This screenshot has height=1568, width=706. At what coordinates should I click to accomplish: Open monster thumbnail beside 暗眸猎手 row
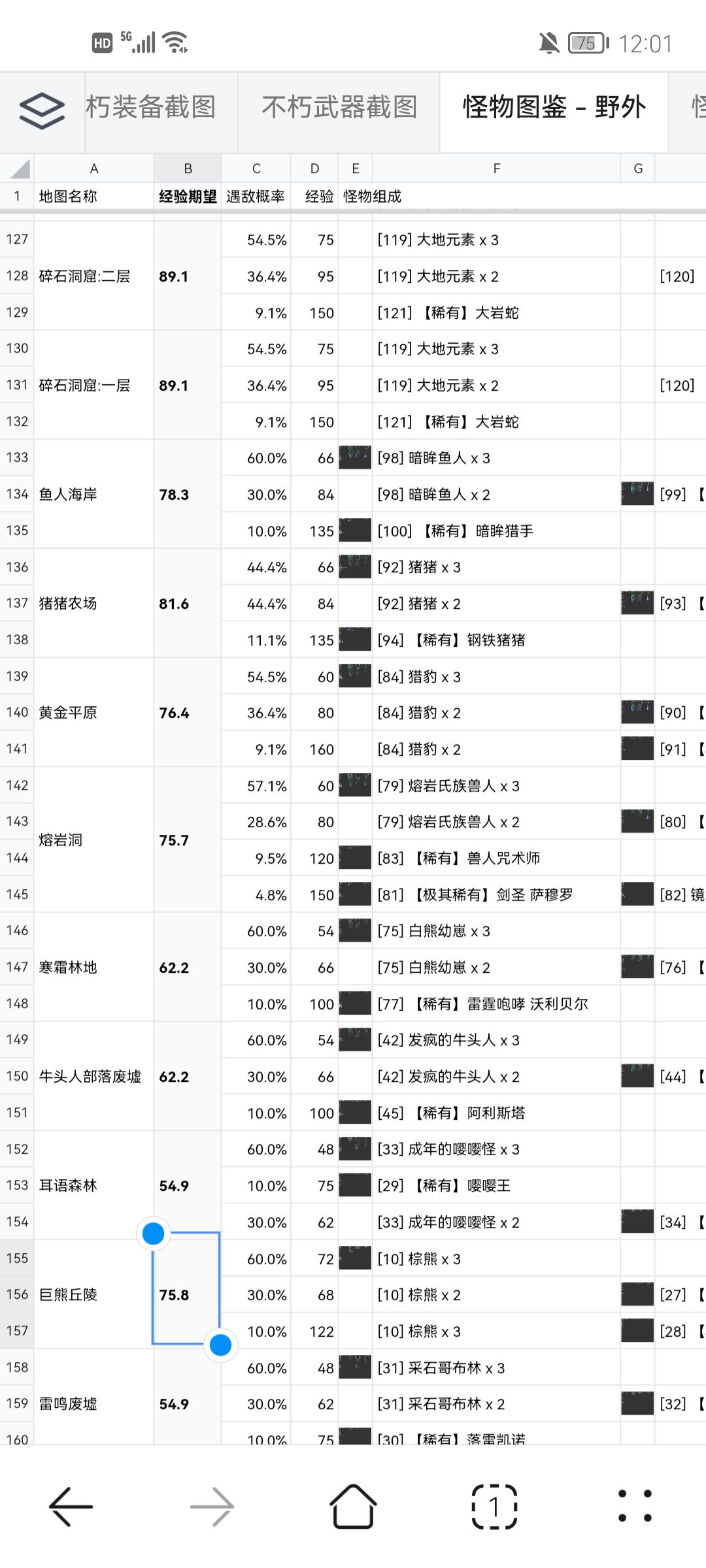[356, 530]
